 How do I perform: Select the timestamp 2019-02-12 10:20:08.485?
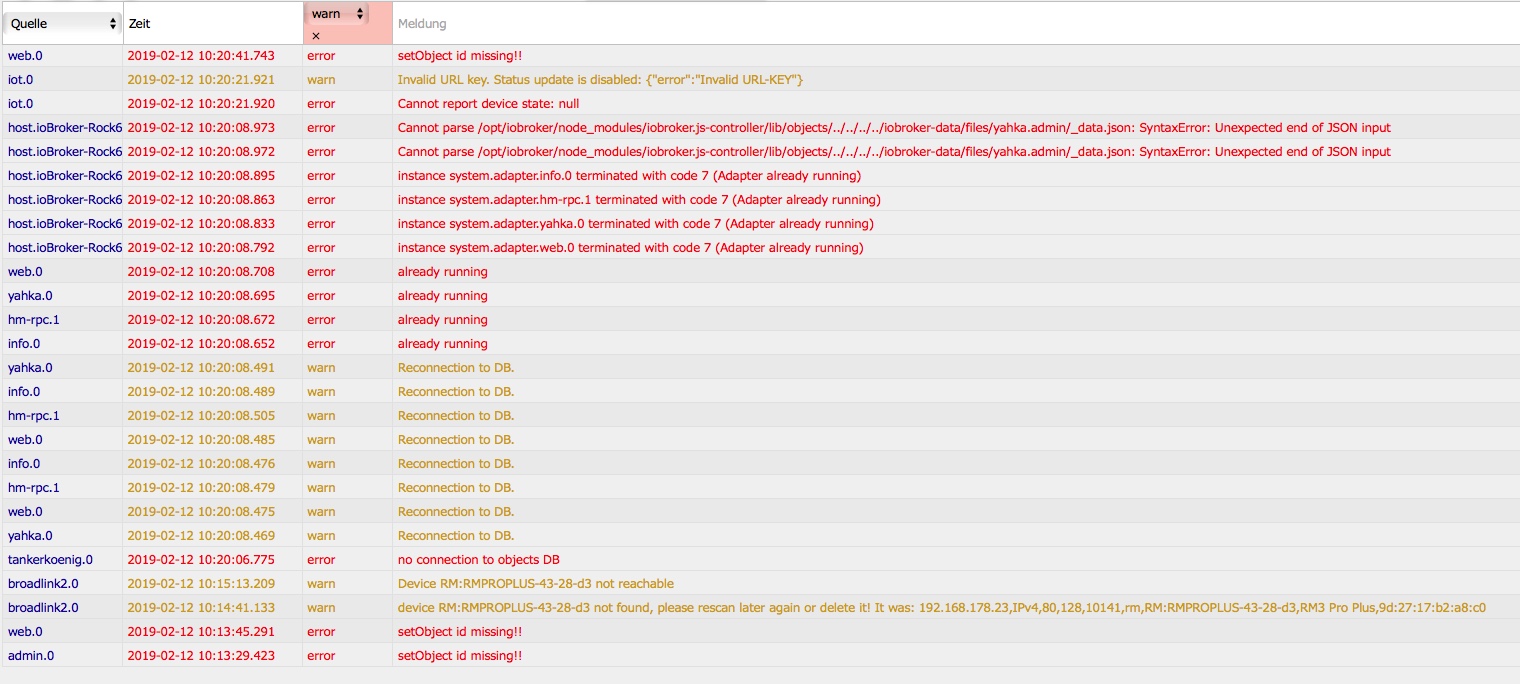point(201,440)
